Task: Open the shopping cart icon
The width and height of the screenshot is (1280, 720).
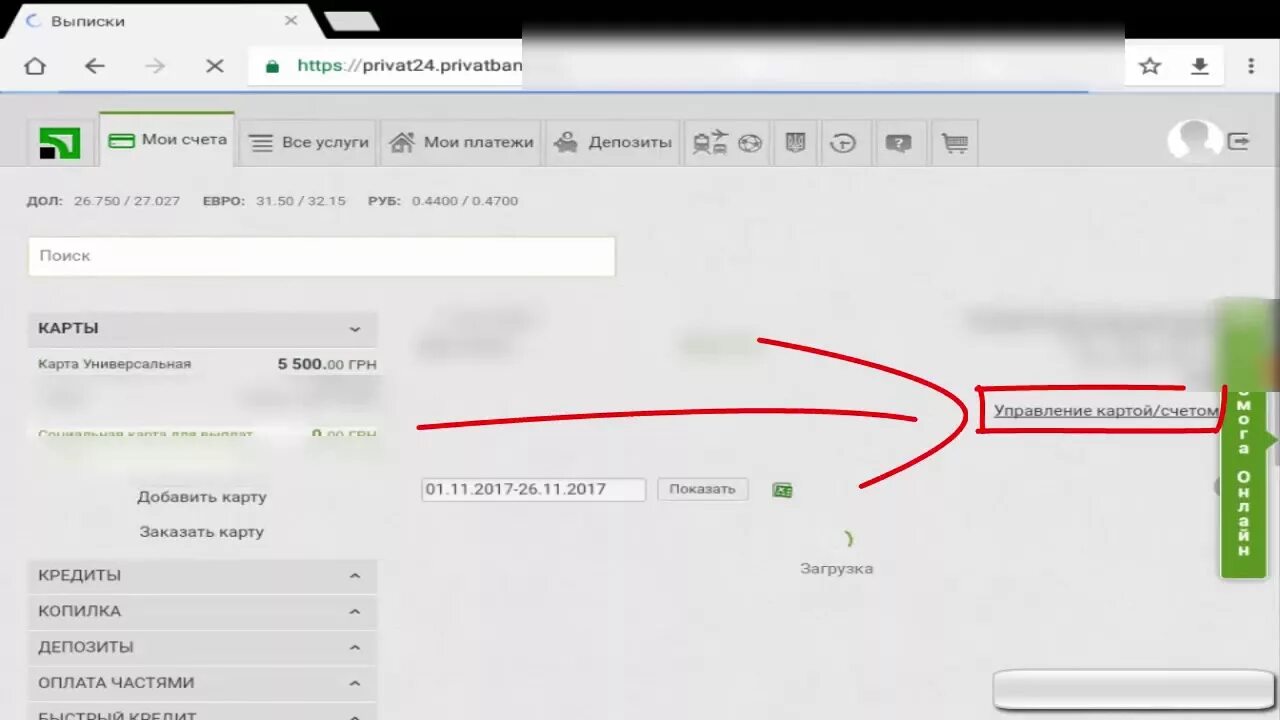Action: 954,143
